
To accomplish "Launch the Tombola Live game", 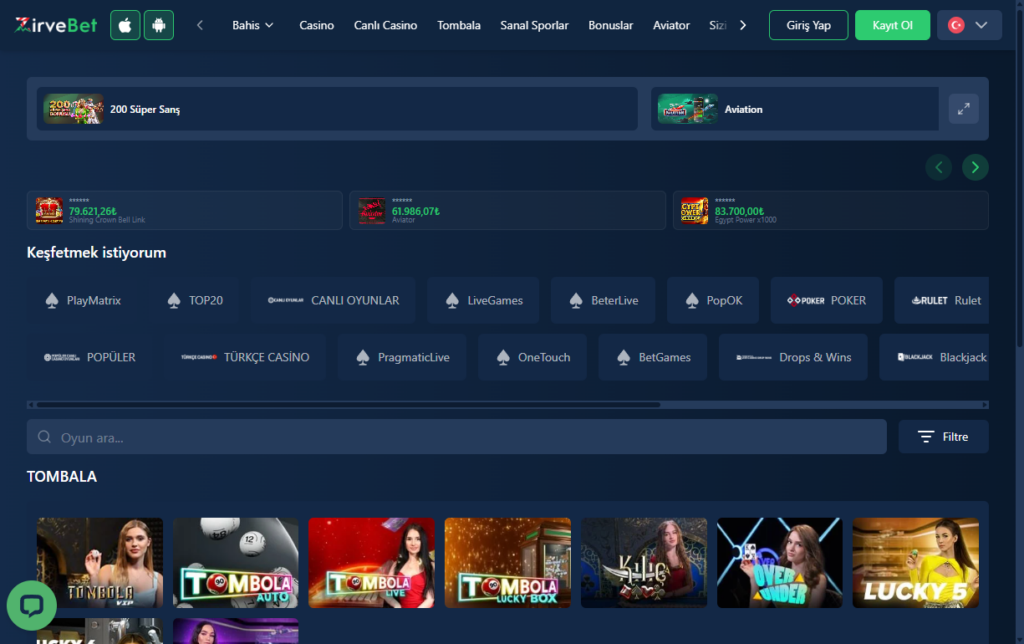I will coord(372,563).
